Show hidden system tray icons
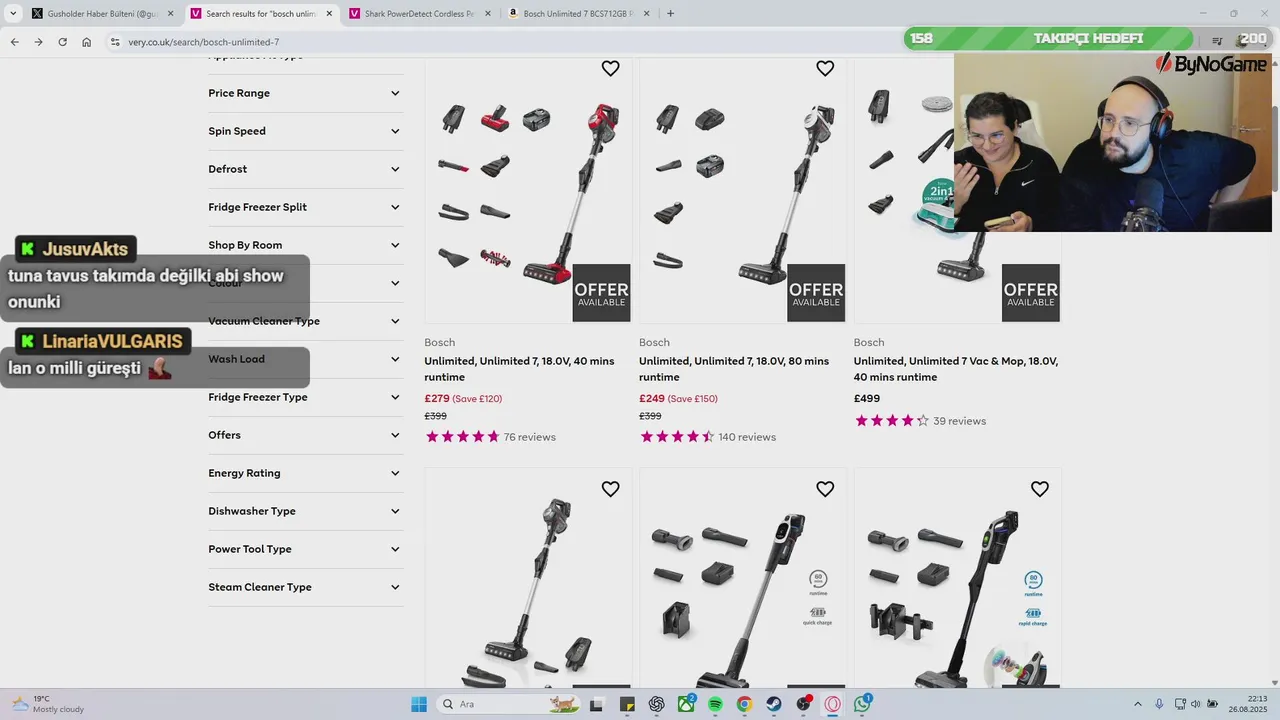This screenshot has width=1280, height=720. [x=1137, y=704]
